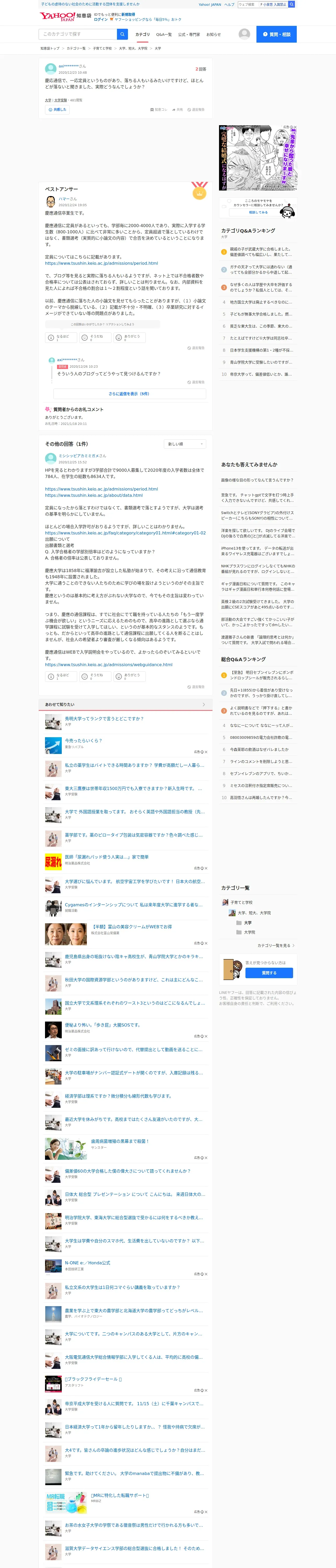Close the manga advertisement with X
Viewport: 336px width, 1568px height.
pyautogui.click(x=295, y=127)
